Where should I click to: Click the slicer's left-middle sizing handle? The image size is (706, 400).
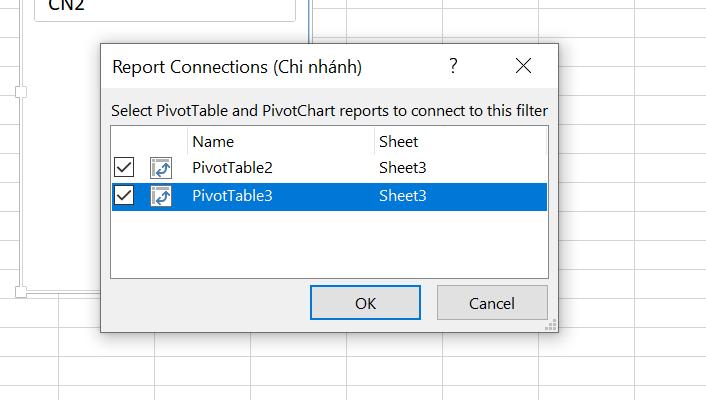(x=20, y=92)
